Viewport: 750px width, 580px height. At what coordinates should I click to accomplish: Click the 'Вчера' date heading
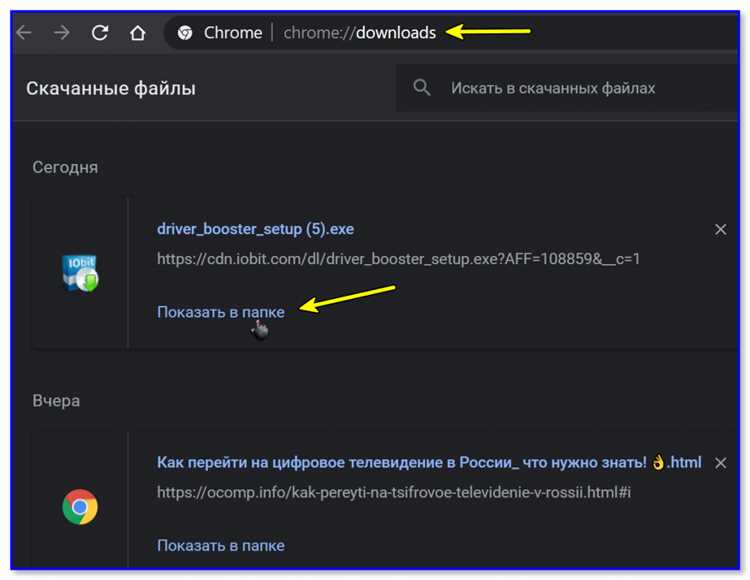(56, 401)
